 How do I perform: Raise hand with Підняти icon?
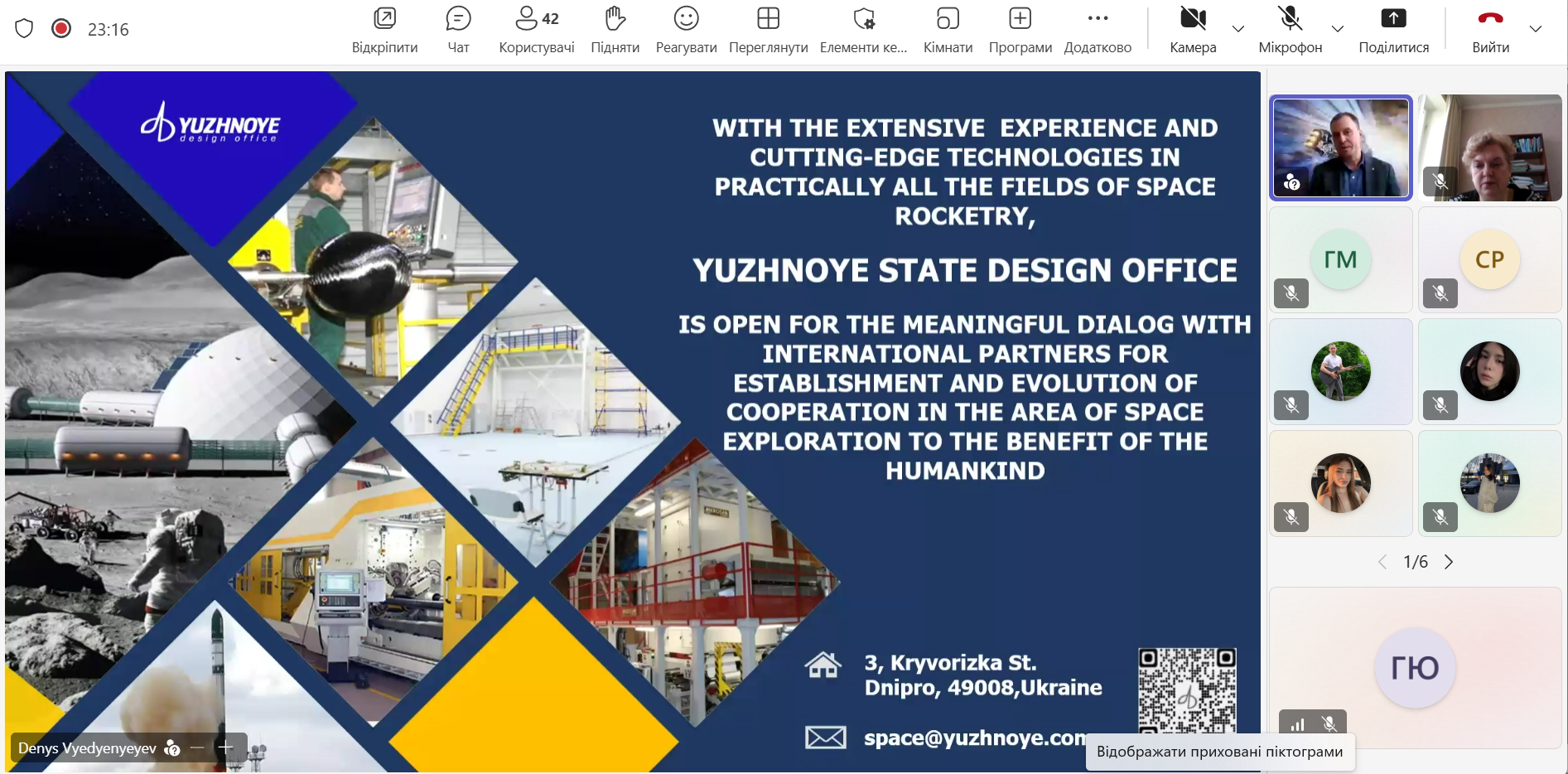pyautogui.click(x=615, y=29)
